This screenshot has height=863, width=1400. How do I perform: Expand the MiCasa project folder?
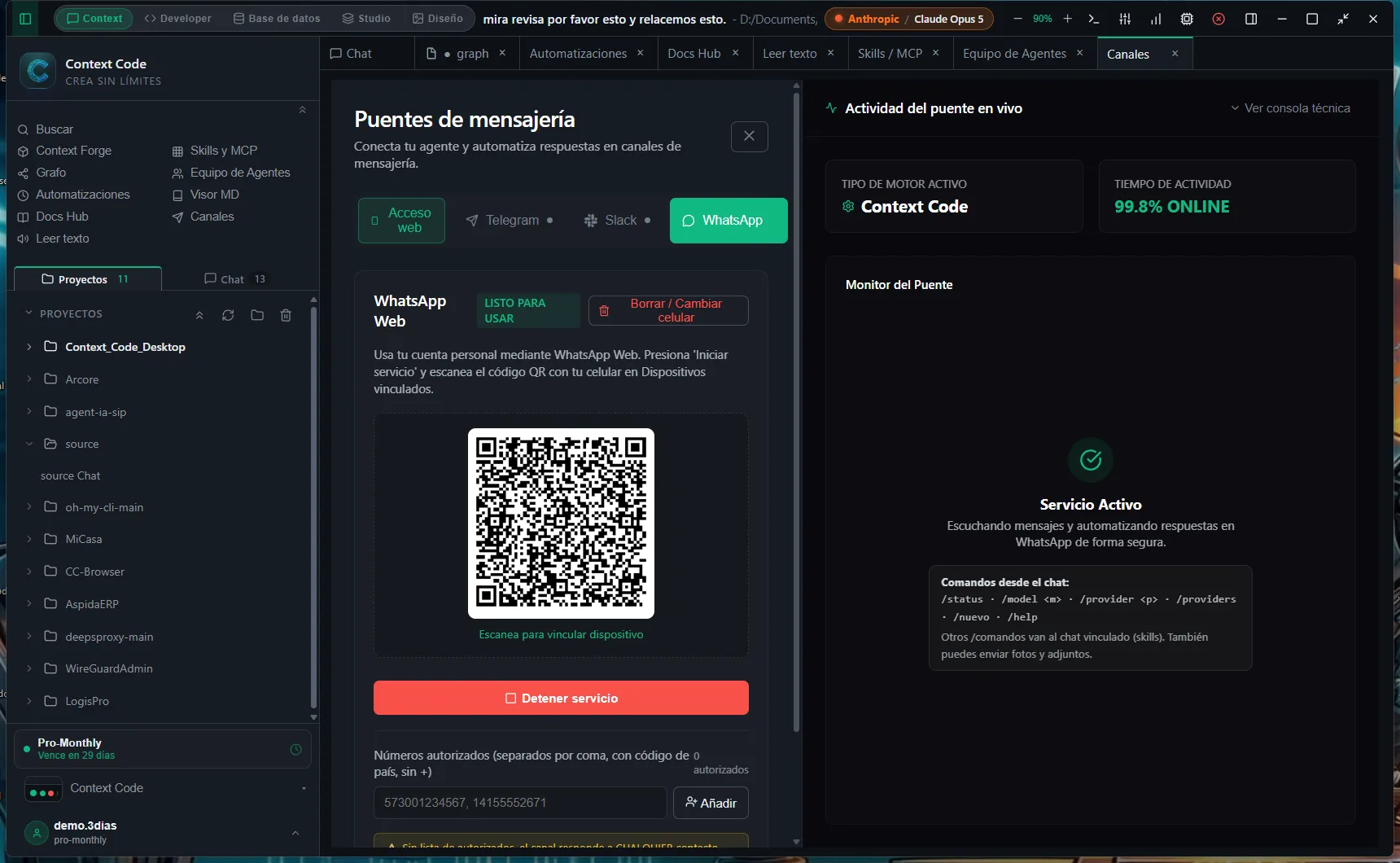click(29, 539)
